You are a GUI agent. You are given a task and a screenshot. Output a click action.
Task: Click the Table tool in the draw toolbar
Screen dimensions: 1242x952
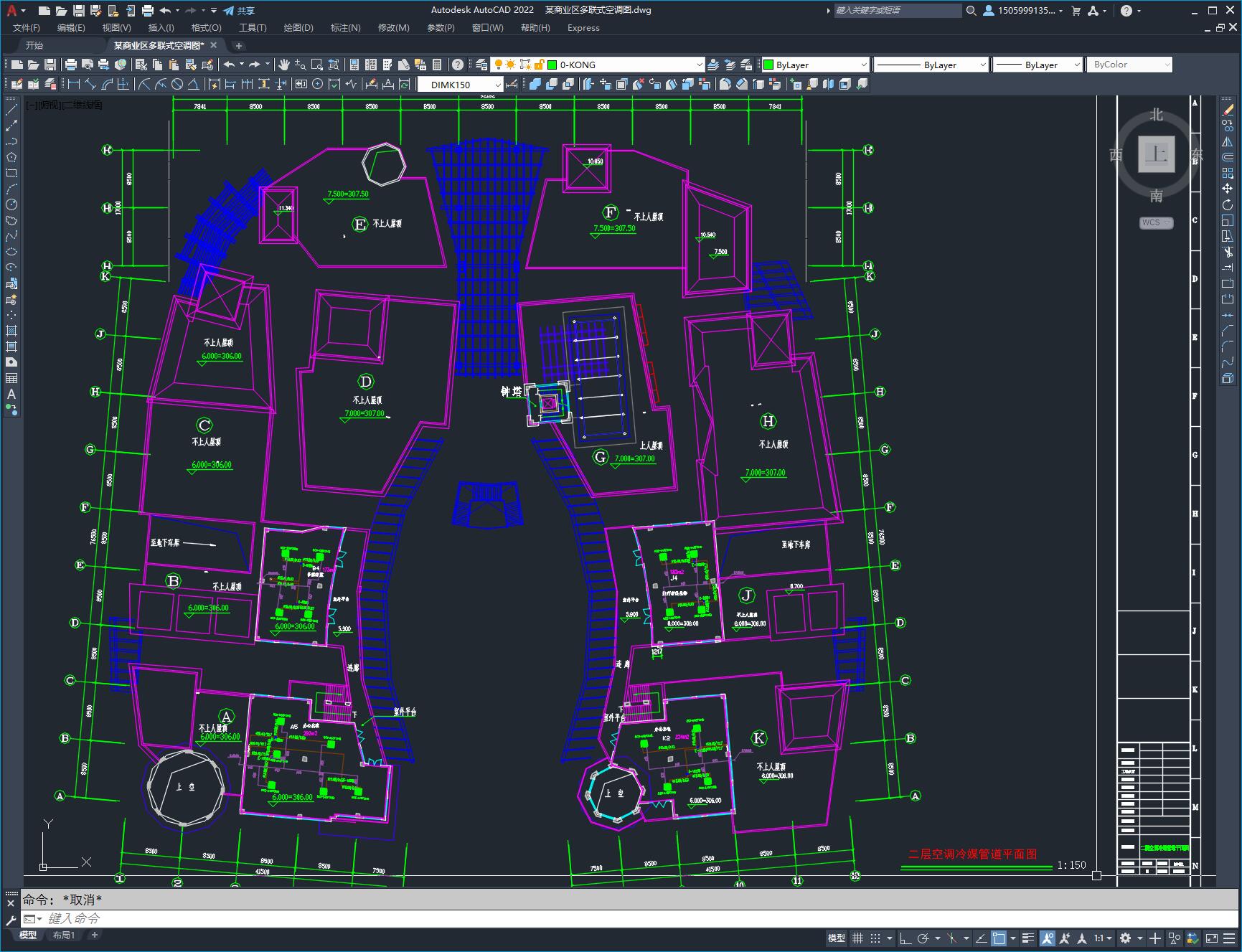(11, 378)
